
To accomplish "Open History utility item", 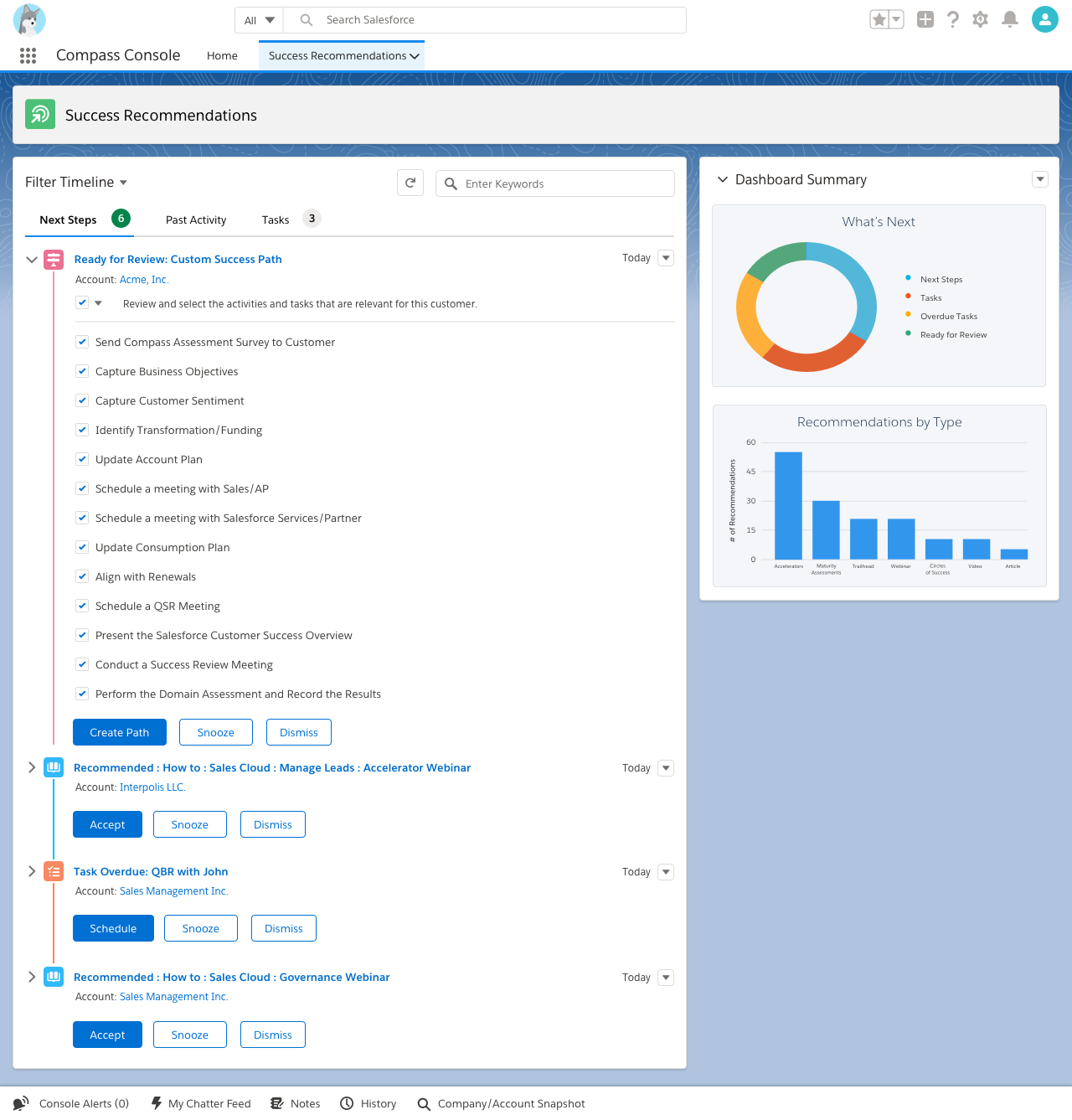I will [368, 1103].
